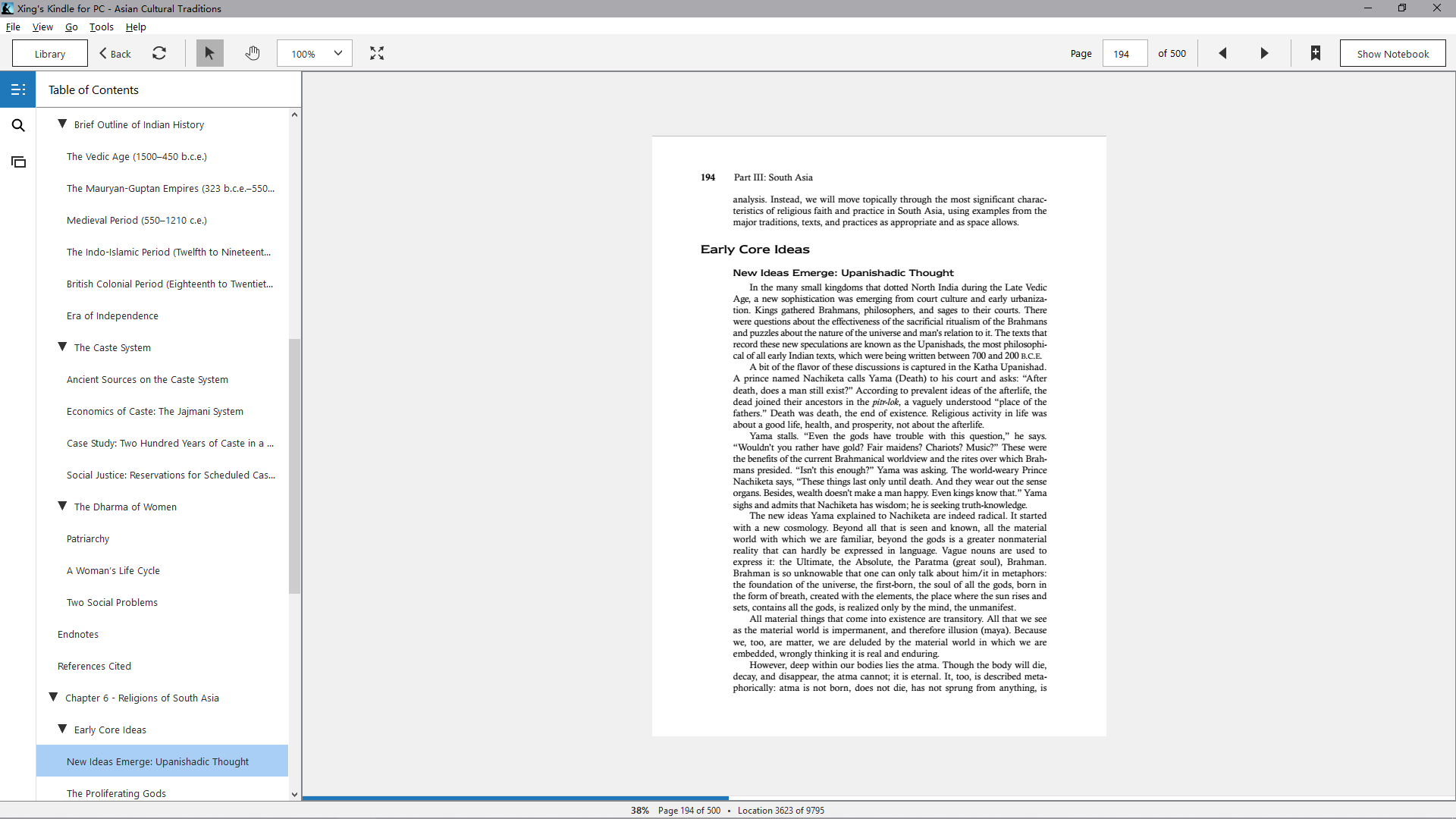
Task: Click the sync refresh icon
Action: point(159,53)
